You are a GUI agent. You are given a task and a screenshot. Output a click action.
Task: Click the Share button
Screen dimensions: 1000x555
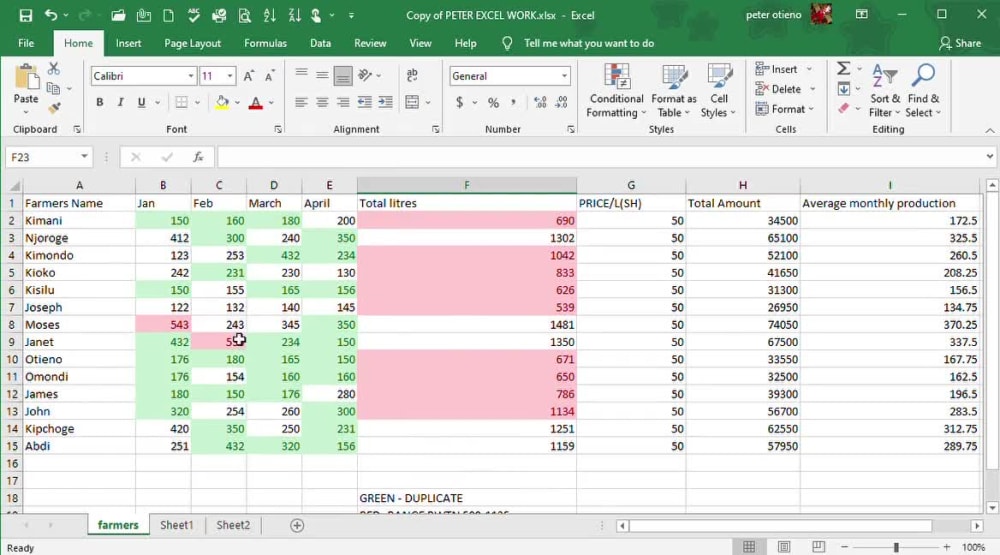pyautogui.click(x=960, y=43)
